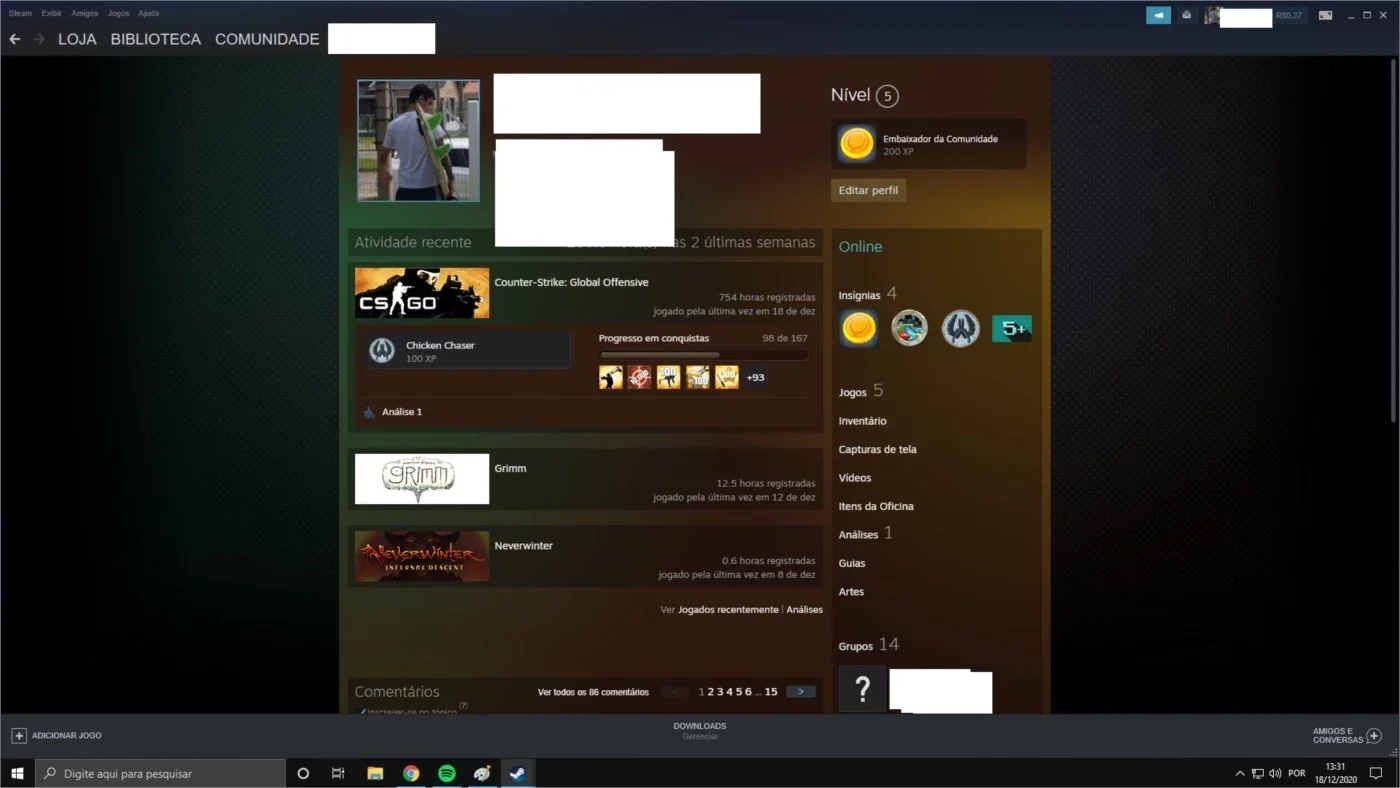Open the Steam menu
This screenshot has width=1400, height=788.
pos(20,14)
